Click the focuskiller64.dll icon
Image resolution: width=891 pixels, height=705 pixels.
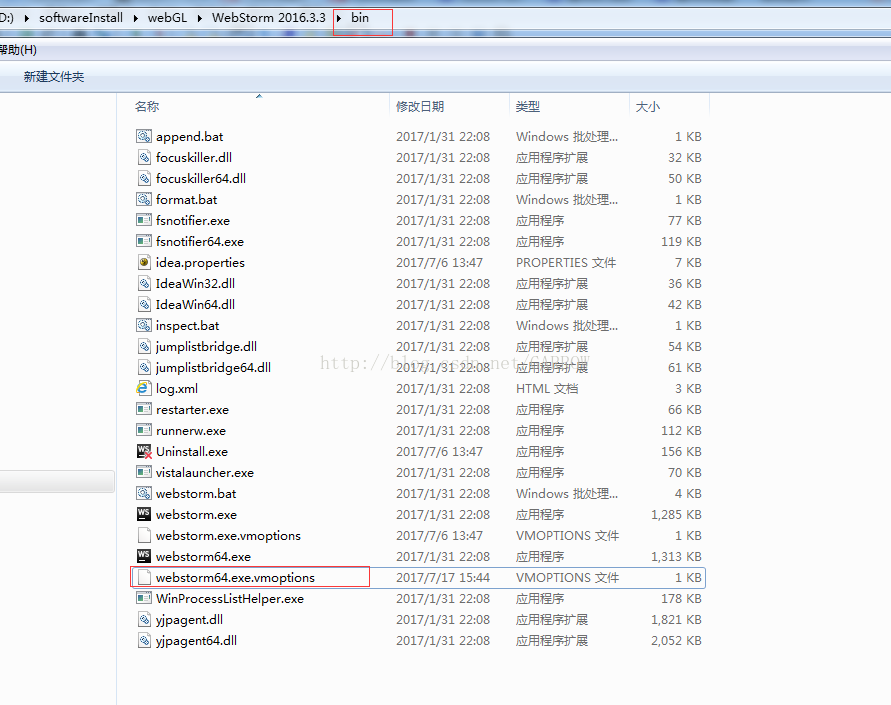click(144, 178)
